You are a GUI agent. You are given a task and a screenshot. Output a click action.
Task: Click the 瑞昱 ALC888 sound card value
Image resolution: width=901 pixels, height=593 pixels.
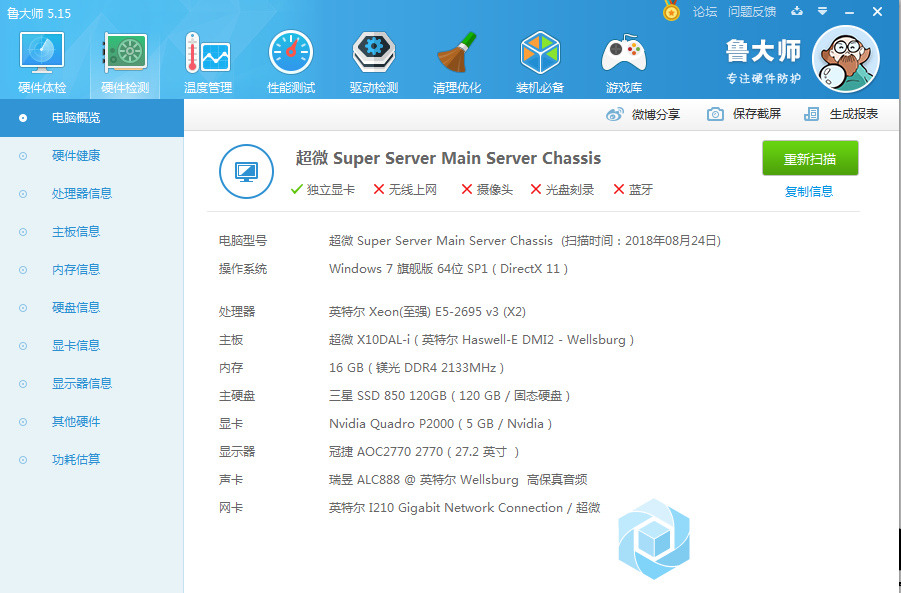pos(458,480)
